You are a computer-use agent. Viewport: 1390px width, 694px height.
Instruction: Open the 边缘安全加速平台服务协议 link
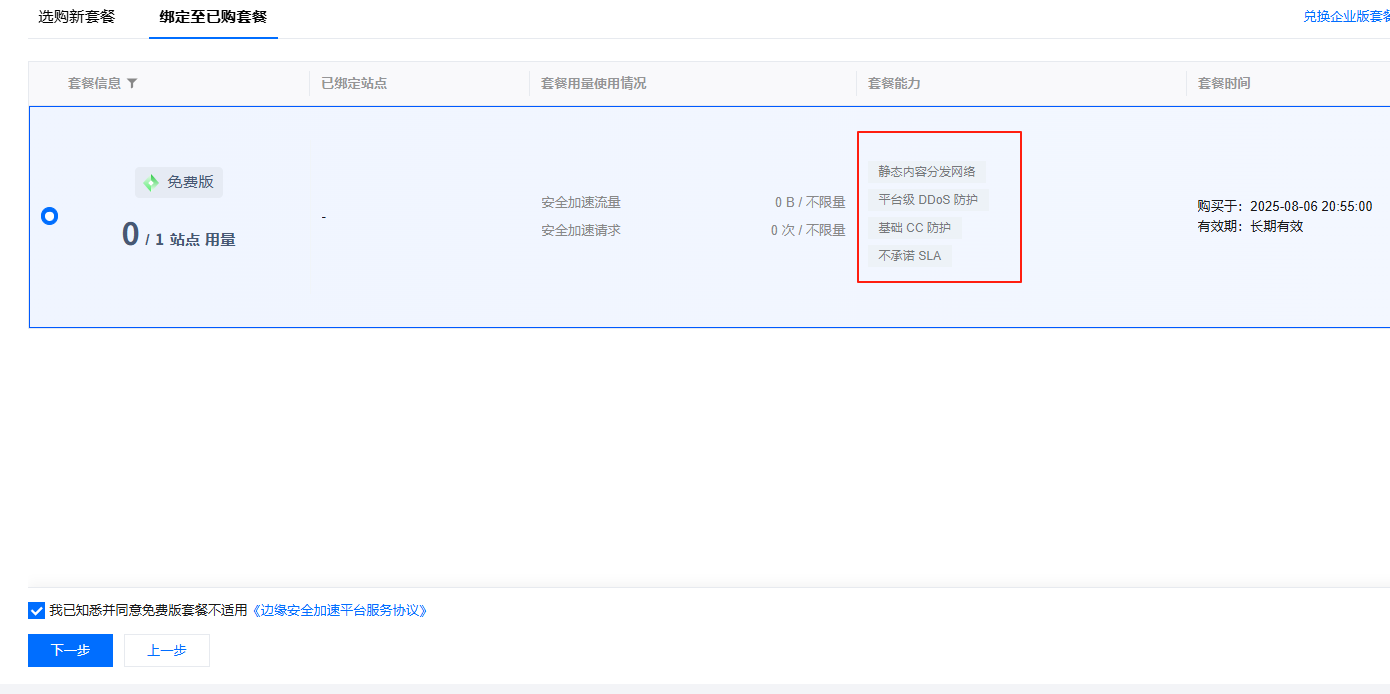(339, 610)
